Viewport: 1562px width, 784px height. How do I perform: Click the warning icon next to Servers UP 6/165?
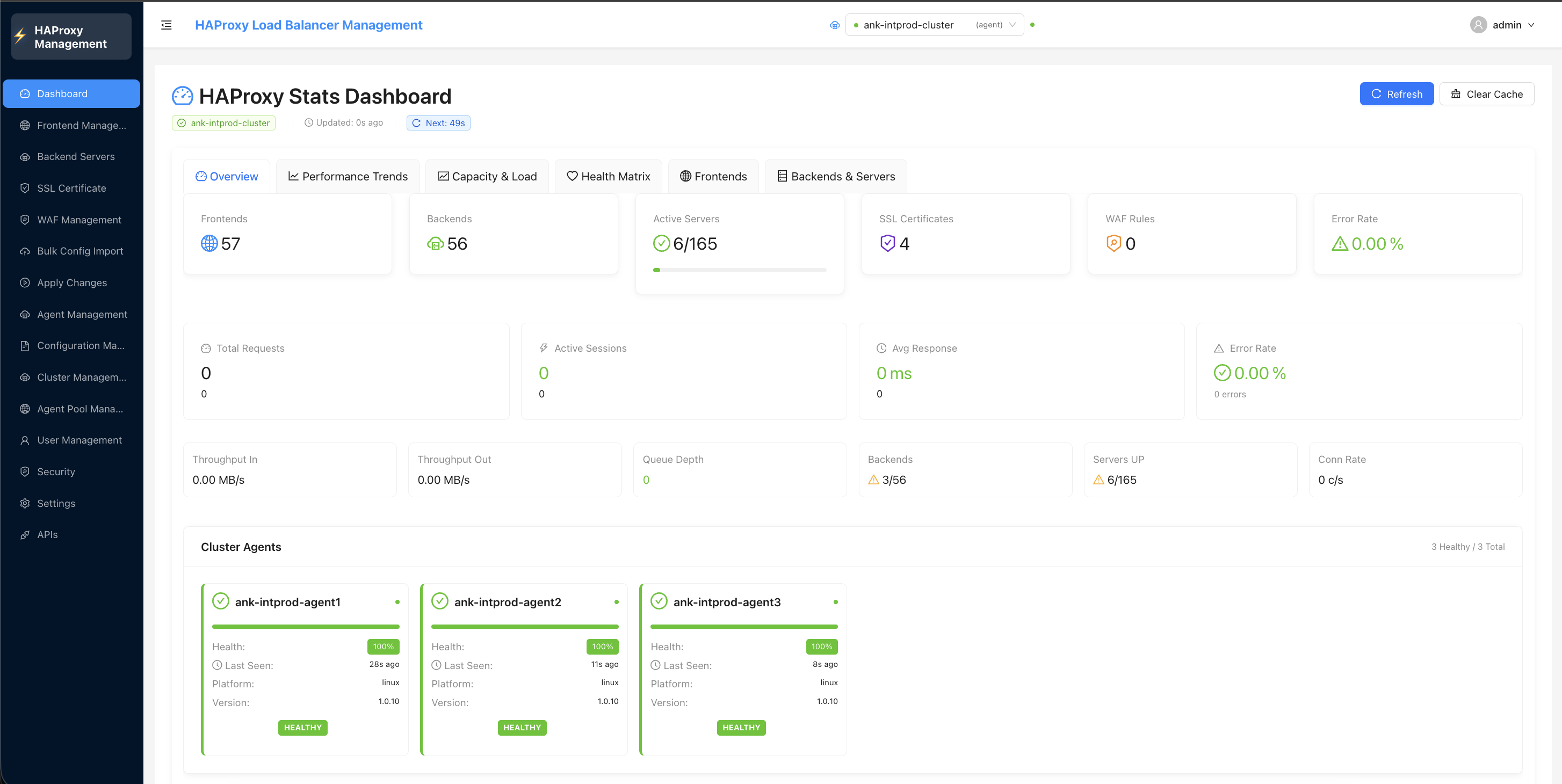tap(1098, 480)
